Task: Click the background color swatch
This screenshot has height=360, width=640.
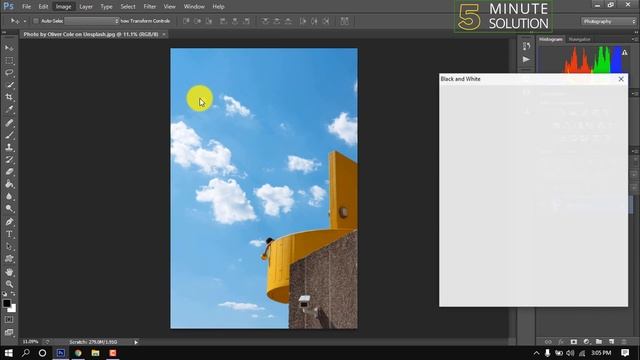Action: [13, 309]
